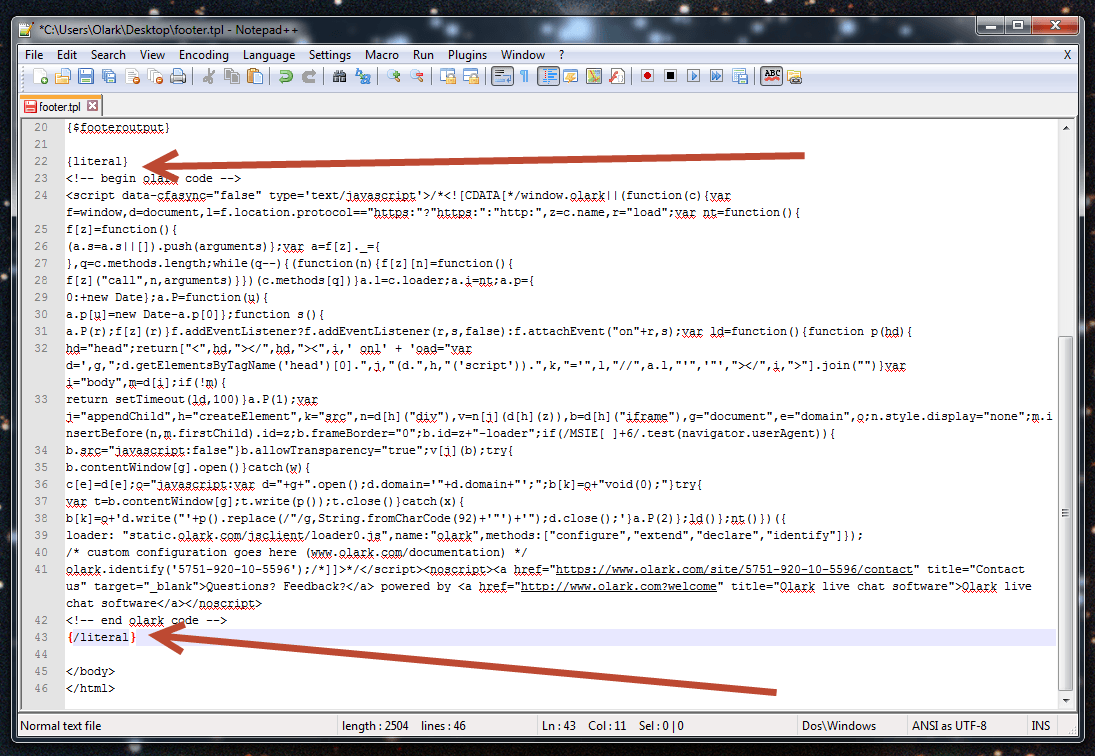Open the Encoding menu

[204, 55]
